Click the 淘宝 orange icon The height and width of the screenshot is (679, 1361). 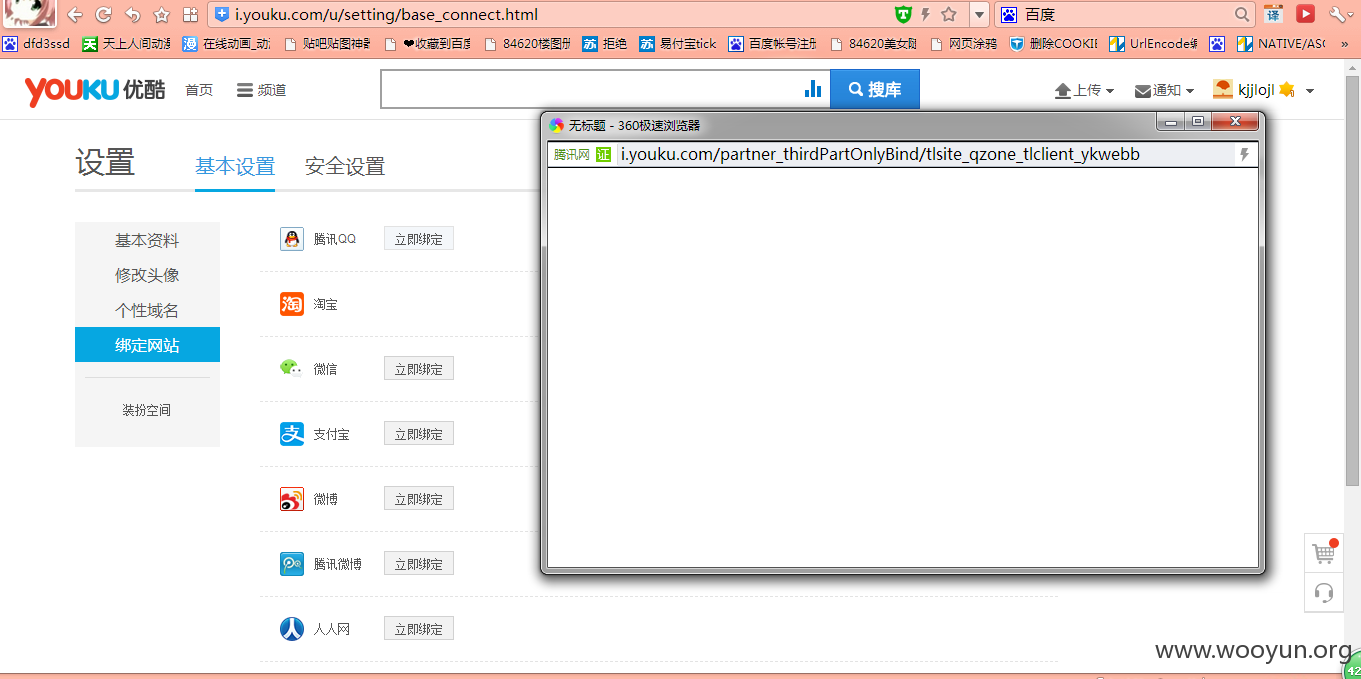(x=292, y=304)
